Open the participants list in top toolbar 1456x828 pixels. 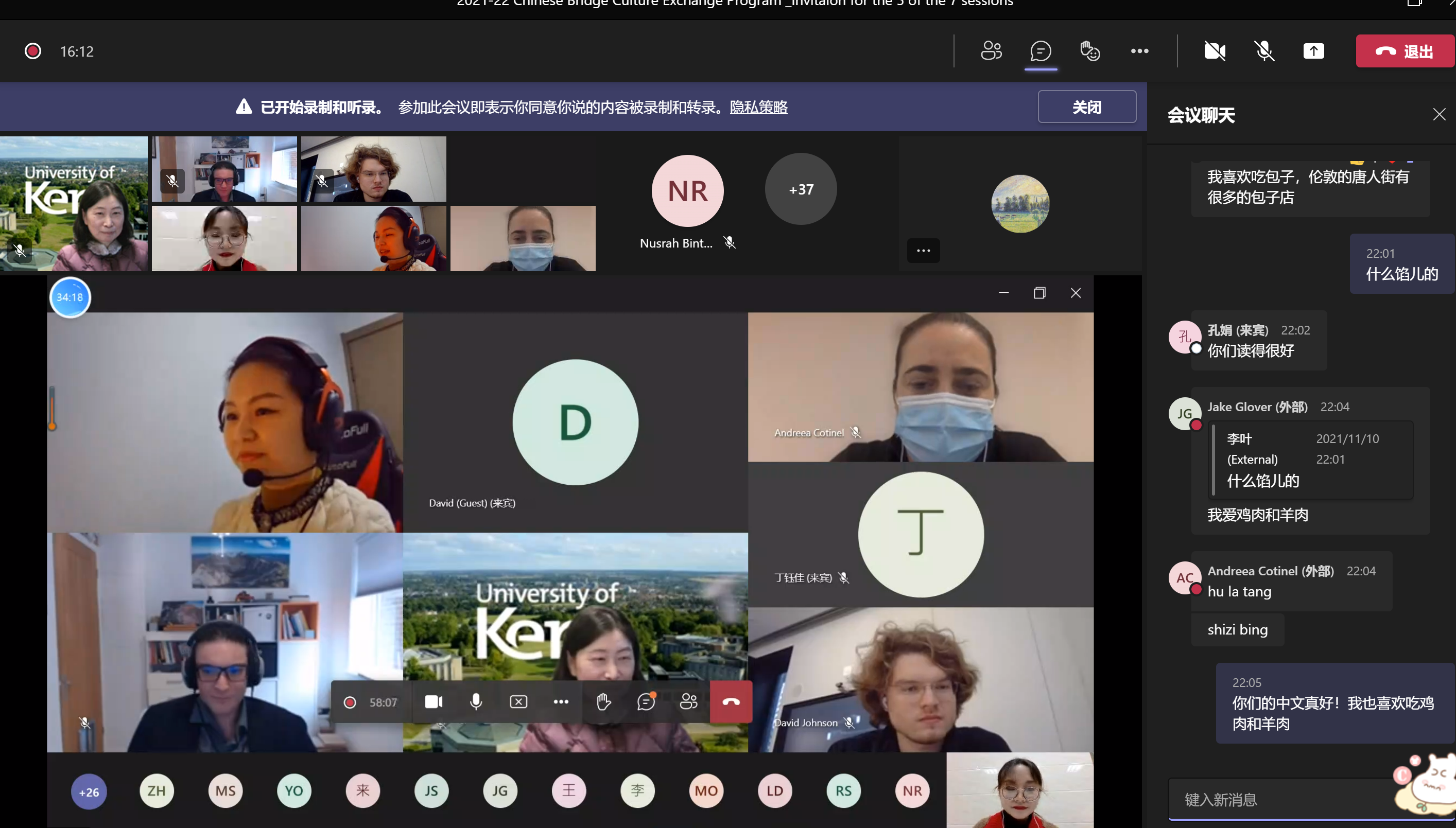pos(991,51)
